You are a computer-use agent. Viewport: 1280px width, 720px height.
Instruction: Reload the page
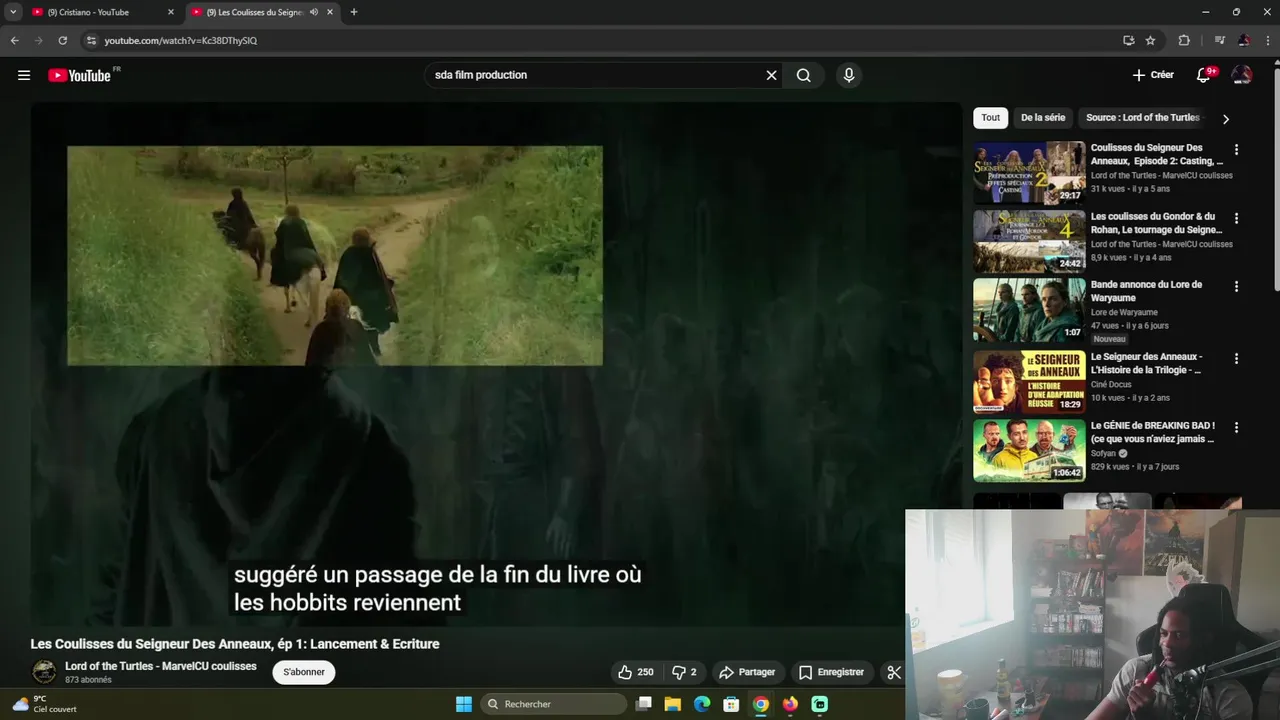pyautogui.click(x=62, y=41)
